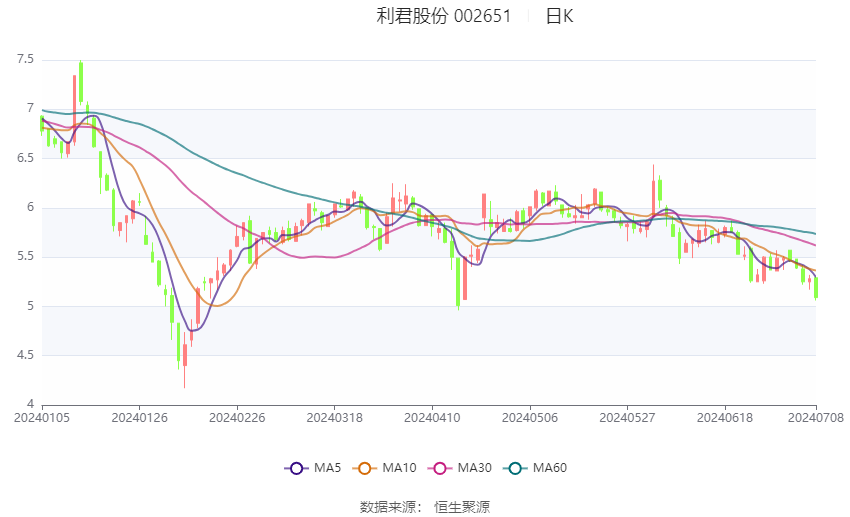Hide the MA10 series via its label
The image size is (850, 517).
point(399,468)
